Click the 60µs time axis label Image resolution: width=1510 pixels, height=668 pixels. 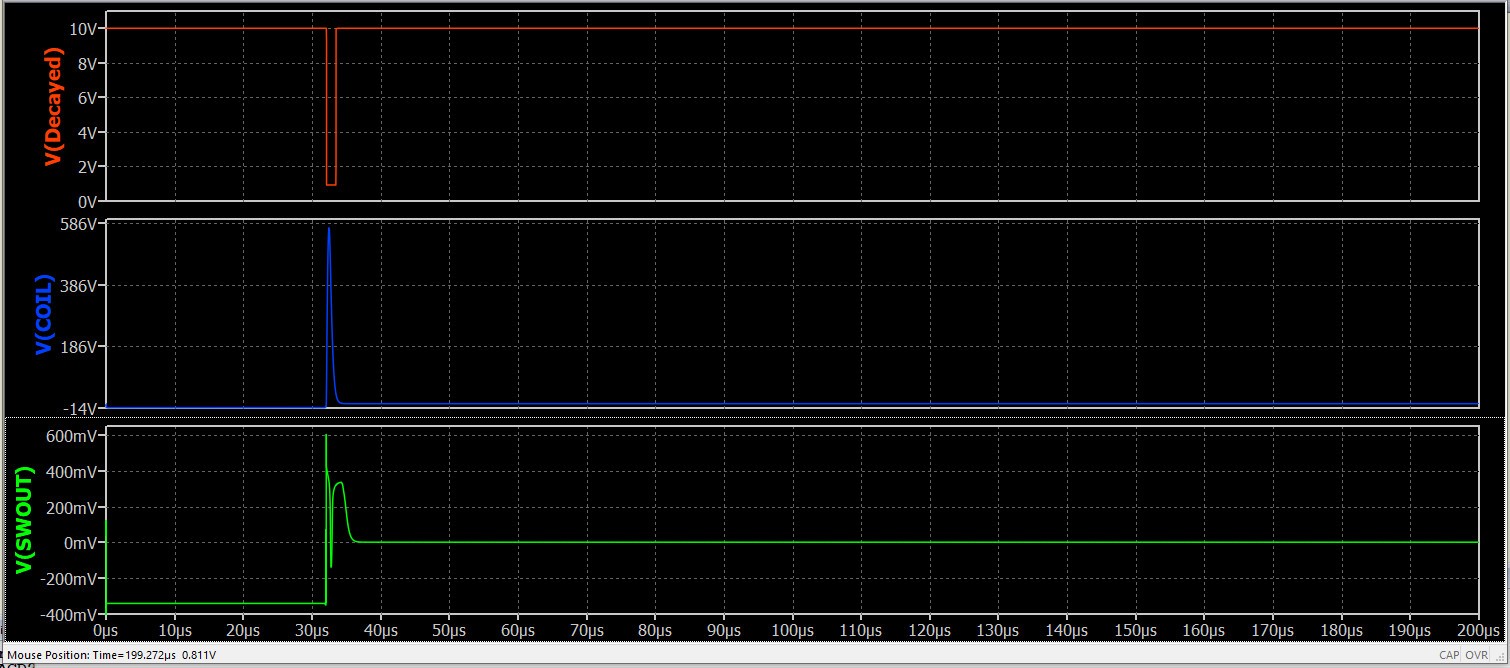(518, 631)
